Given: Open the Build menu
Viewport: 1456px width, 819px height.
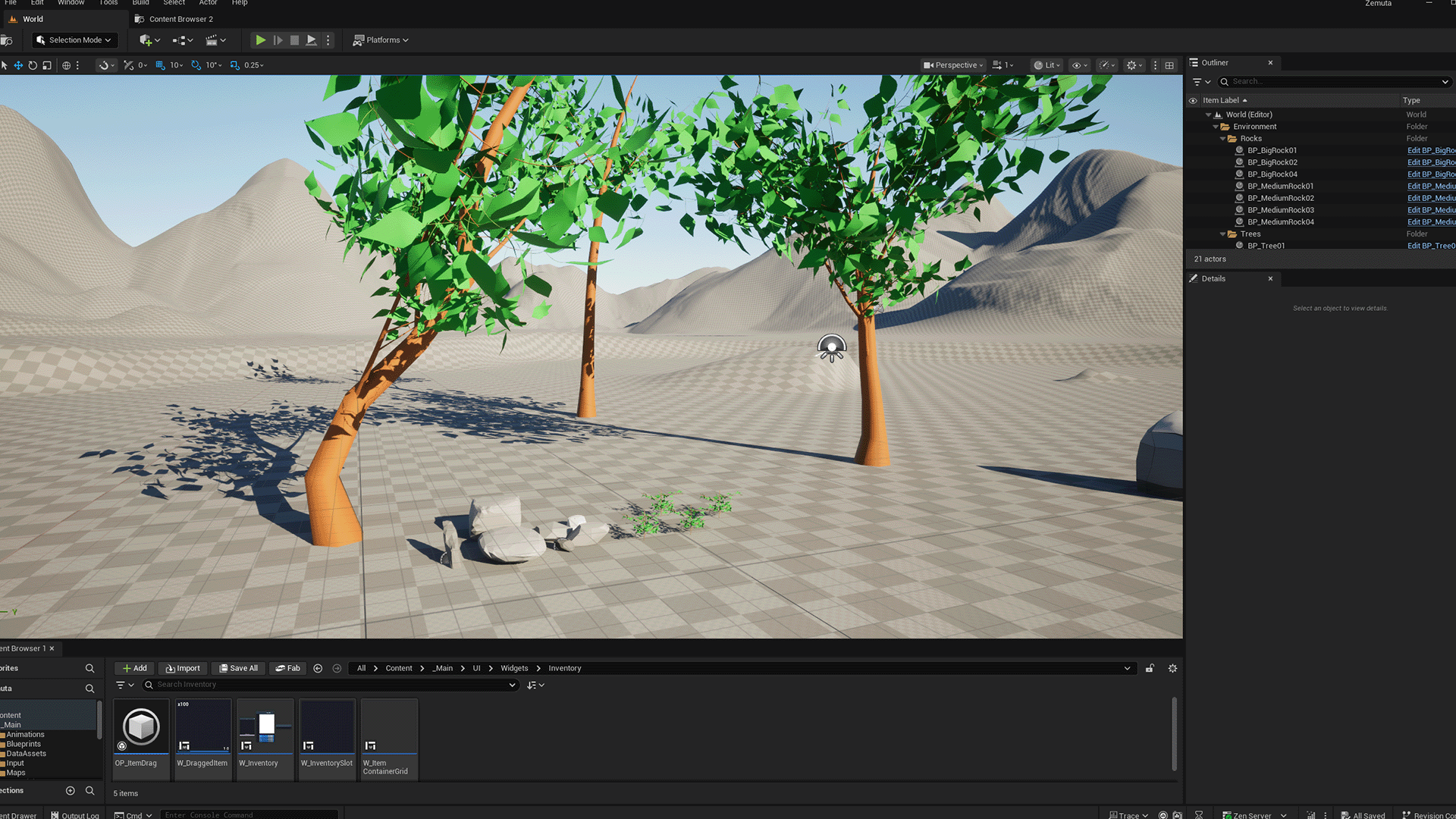Looking at the screenshot, I should coord(140,3).
